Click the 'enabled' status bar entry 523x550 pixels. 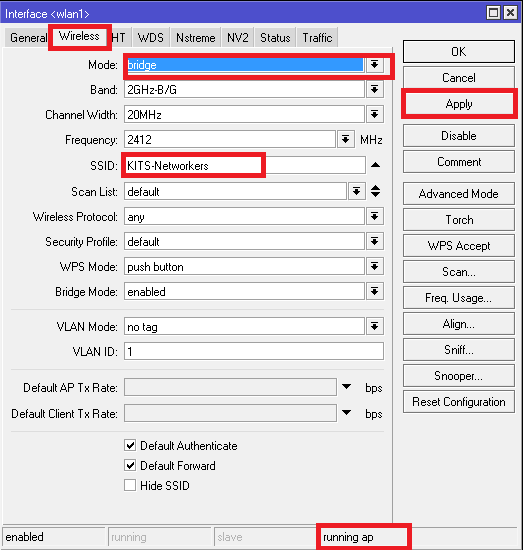click(x=25, y=537)
